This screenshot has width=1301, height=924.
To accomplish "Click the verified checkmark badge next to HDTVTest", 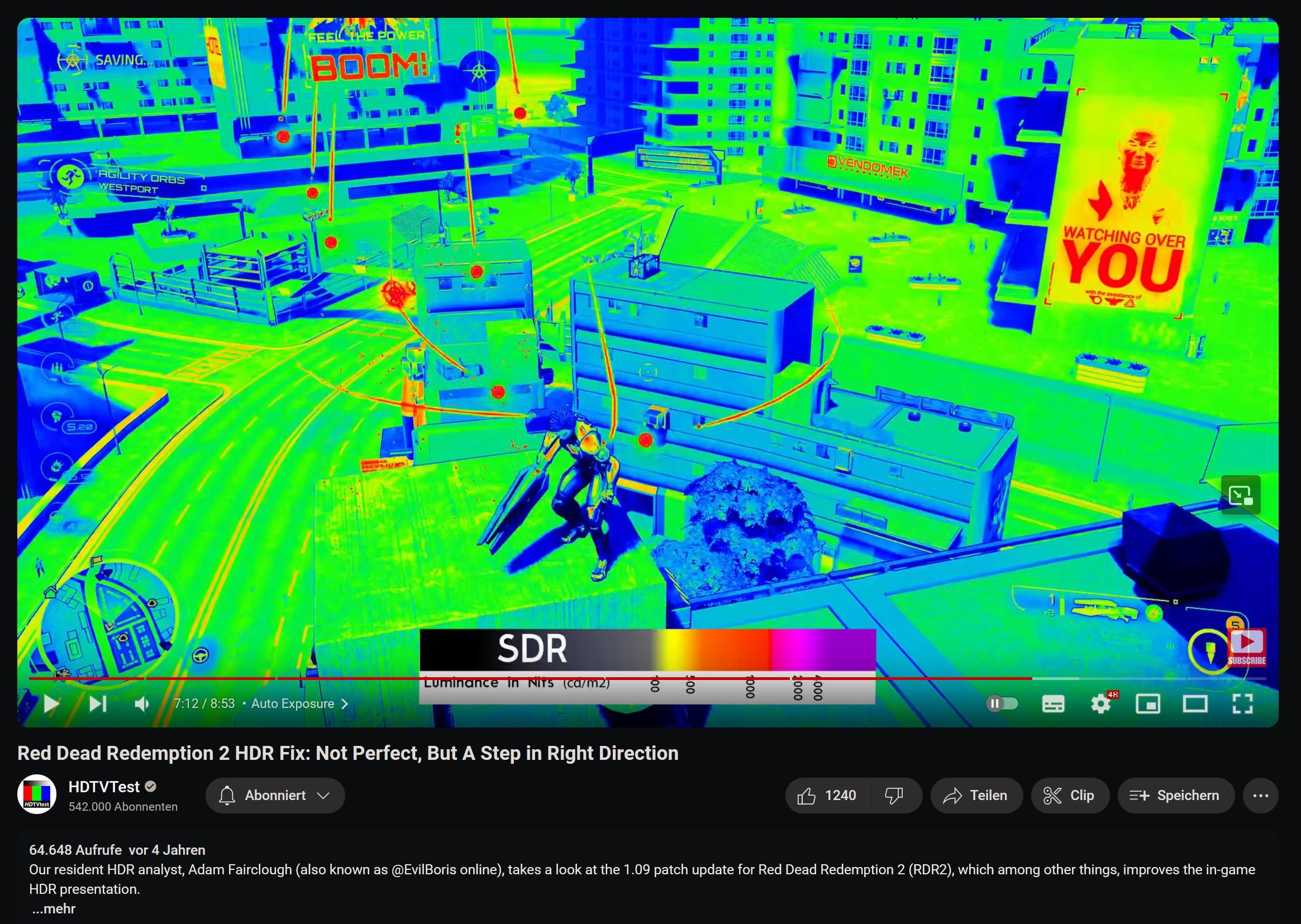I will pos(151,787).
